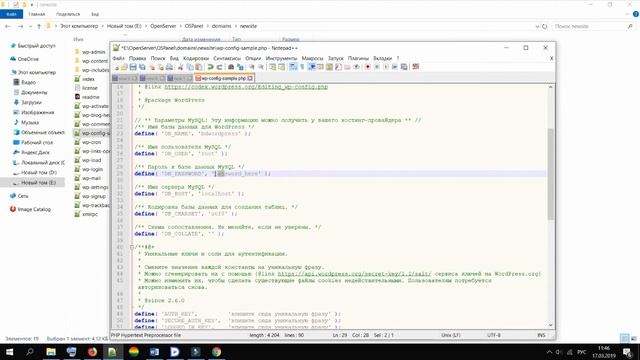Screen dimensions: 640x360
Task: Open the Синтаксисы menu
Action: coord(227,58)
